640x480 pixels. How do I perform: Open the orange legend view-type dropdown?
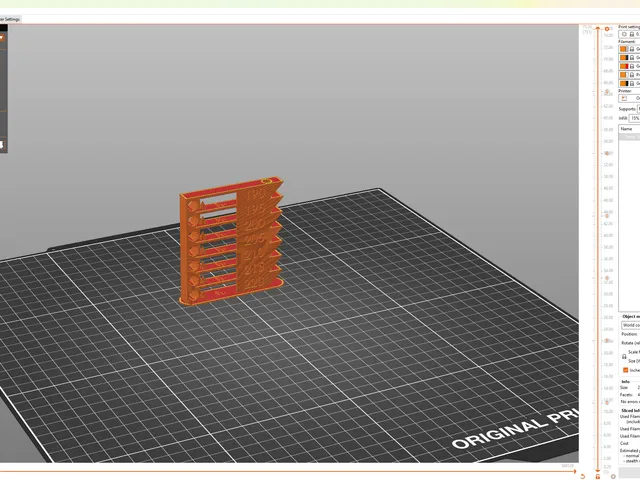tap(2, 38)
